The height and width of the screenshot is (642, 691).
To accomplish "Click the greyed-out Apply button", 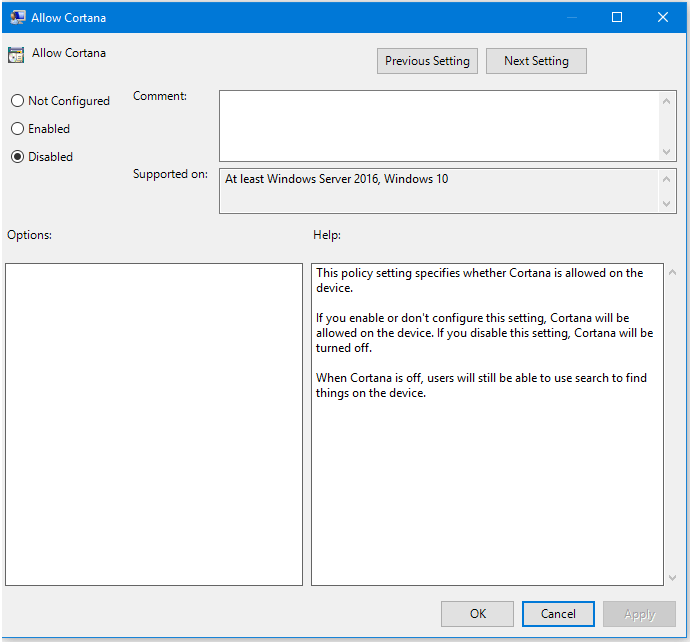I will tap(639, 614).
